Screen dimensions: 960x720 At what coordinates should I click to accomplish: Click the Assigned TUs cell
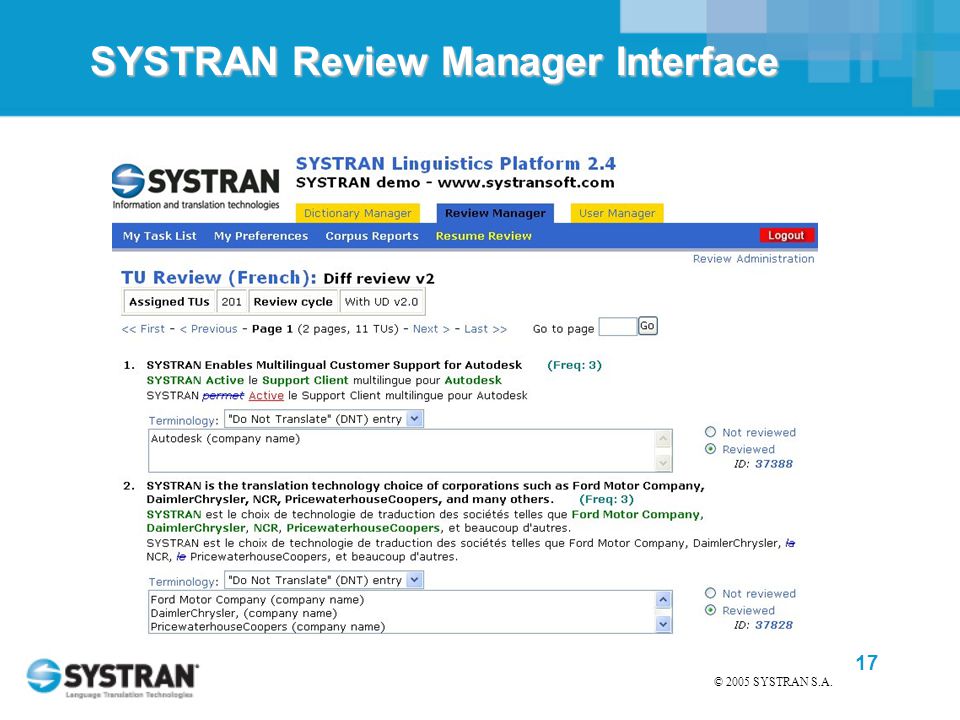(169, 302)
